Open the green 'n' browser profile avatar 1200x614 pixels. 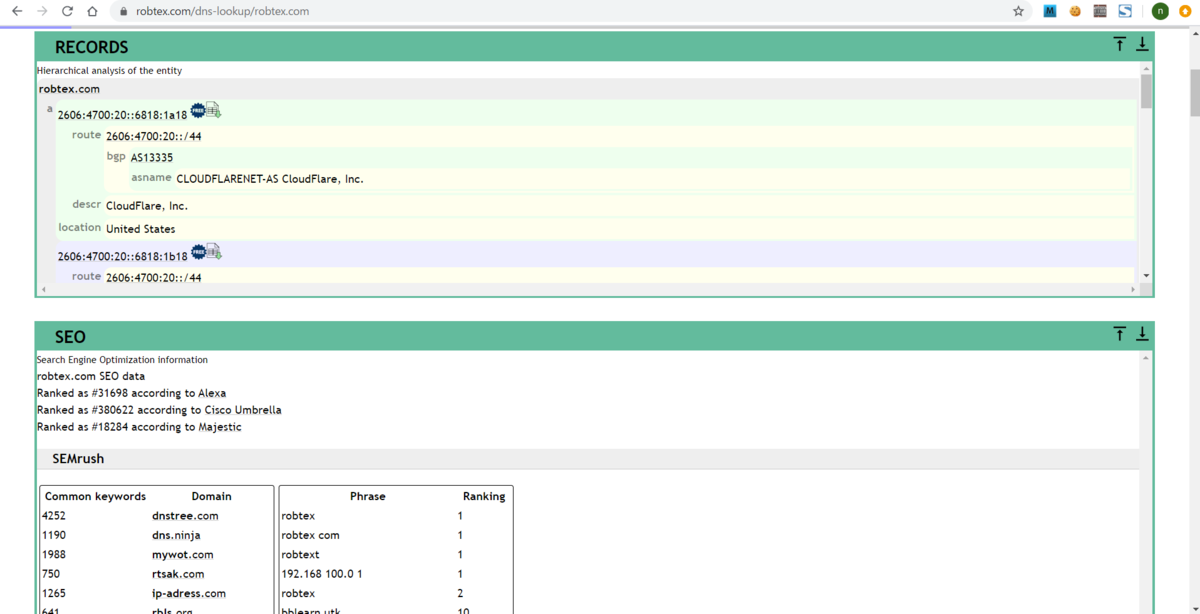1160,11
